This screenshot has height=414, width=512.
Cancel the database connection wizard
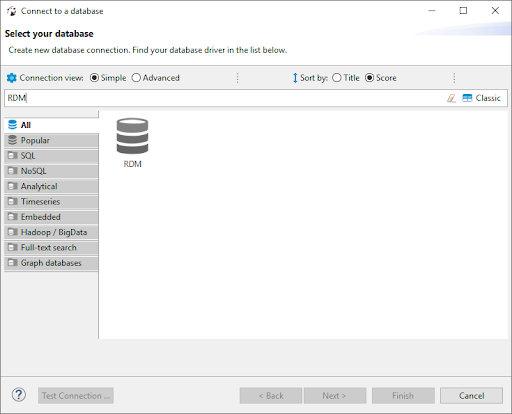[x=471, y=396]
